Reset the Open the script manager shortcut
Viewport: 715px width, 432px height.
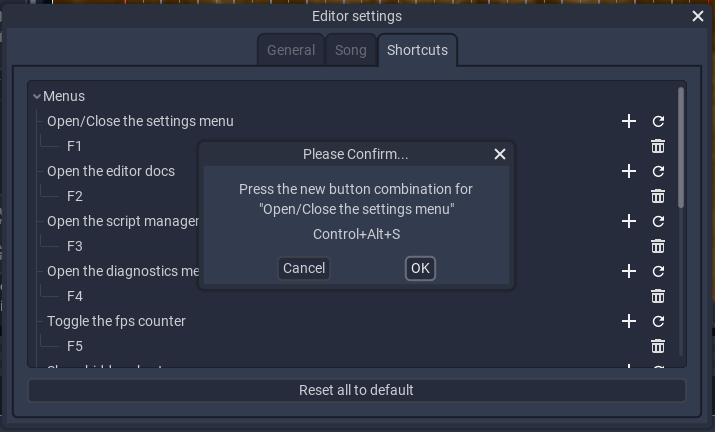click(x=658, y=221)
